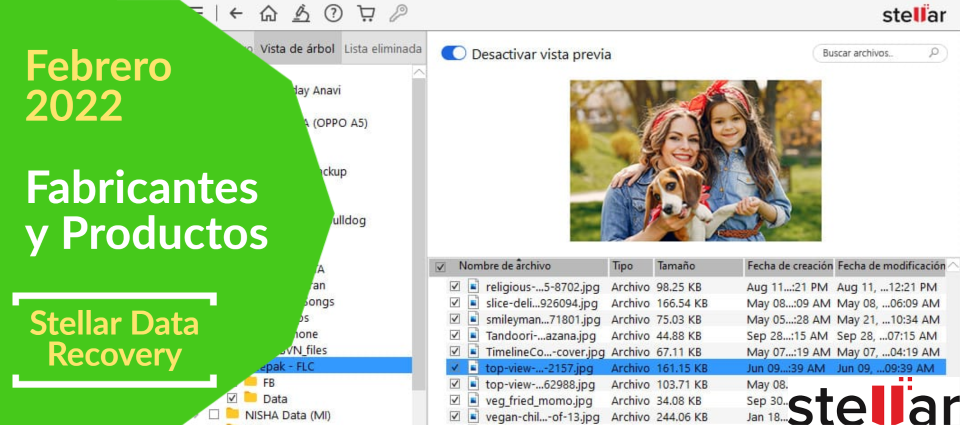Viewport: 960px width, 425px height.
Task: Click file icon of vegan-chil...-of-13.jpg
Action: [473, 416]
